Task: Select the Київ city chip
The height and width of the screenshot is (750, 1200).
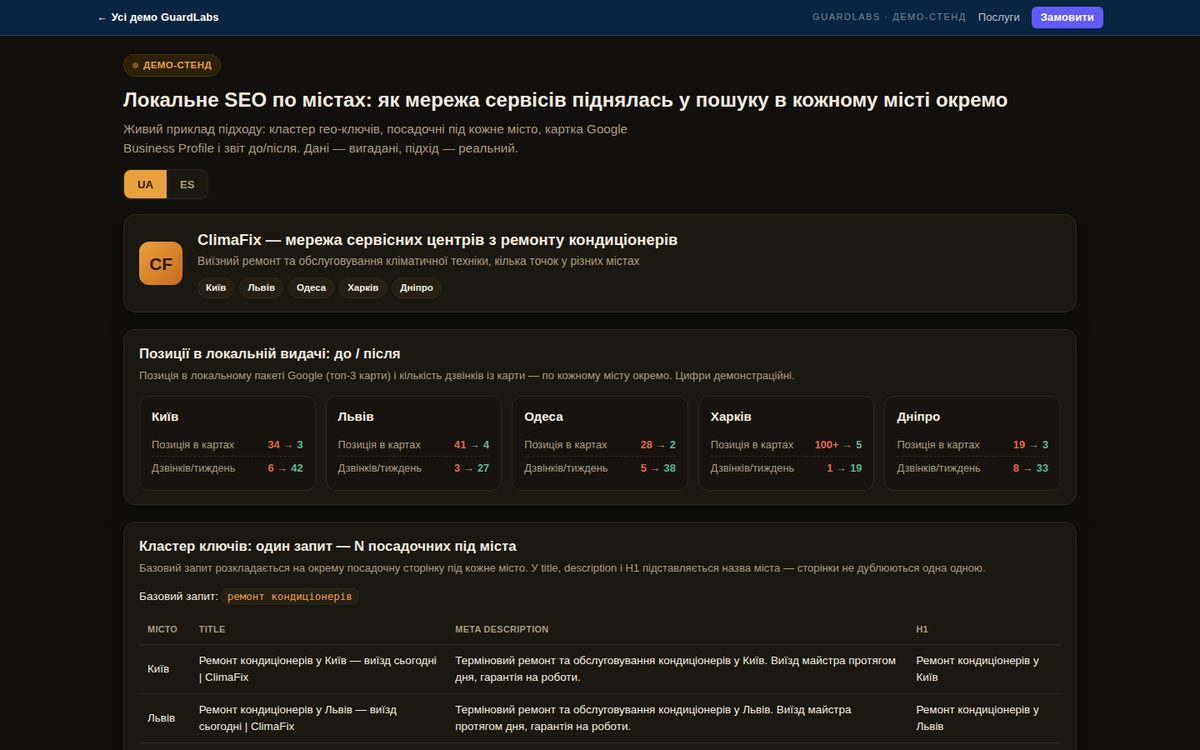Action: (x=216, y=288)
